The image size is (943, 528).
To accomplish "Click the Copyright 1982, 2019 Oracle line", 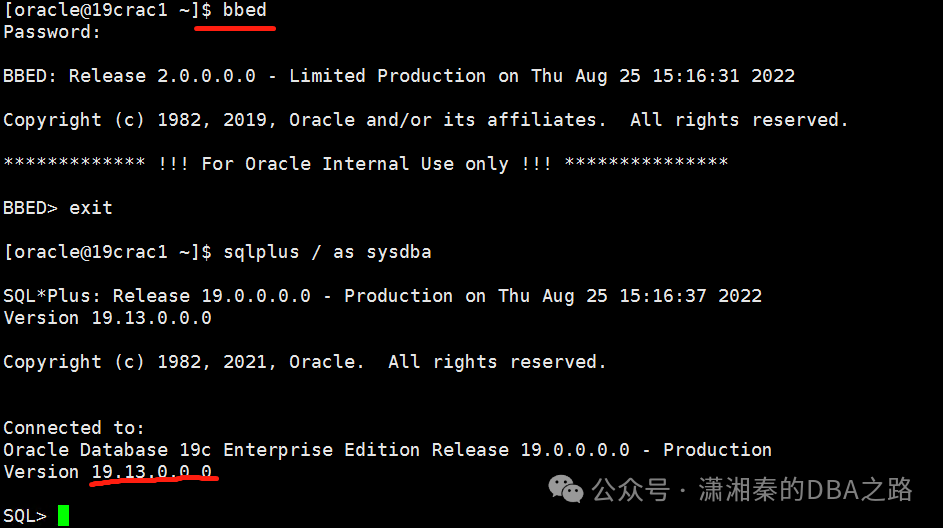I will 426,120.
